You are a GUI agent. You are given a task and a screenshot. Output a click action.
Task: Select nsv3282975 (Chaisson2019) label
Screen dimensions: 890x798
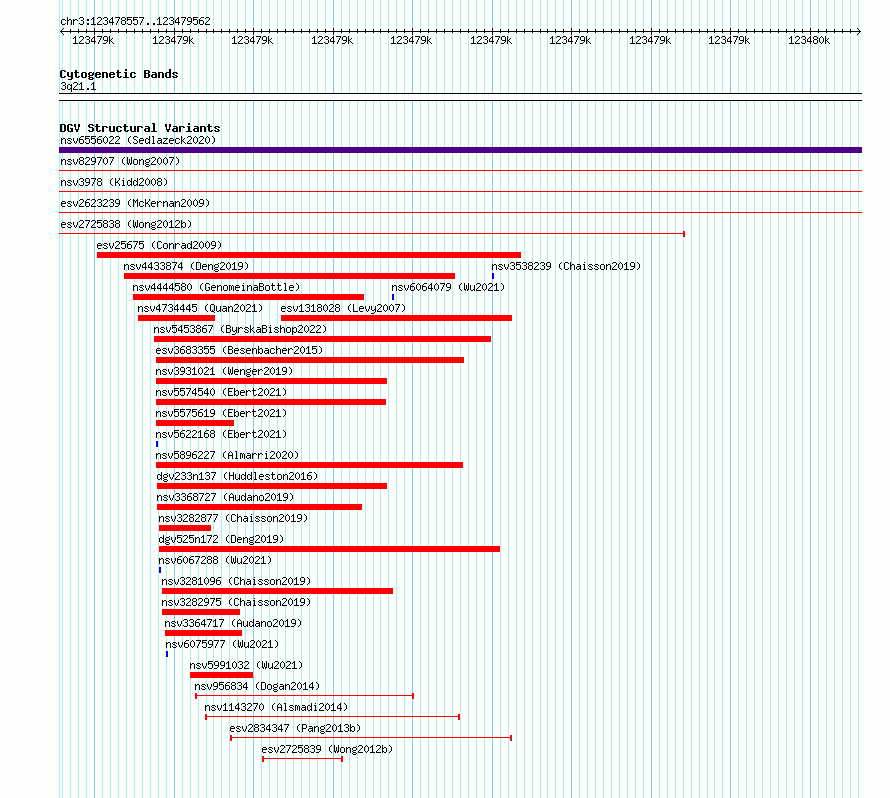tap(236, 602)
